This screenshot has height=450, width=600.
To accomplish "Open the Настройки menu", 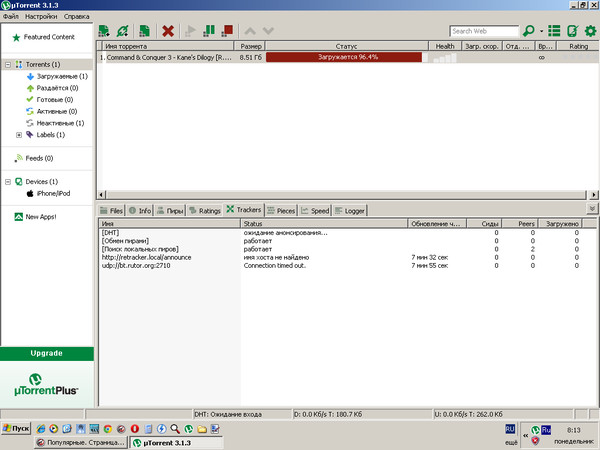I will click(41, 16).
